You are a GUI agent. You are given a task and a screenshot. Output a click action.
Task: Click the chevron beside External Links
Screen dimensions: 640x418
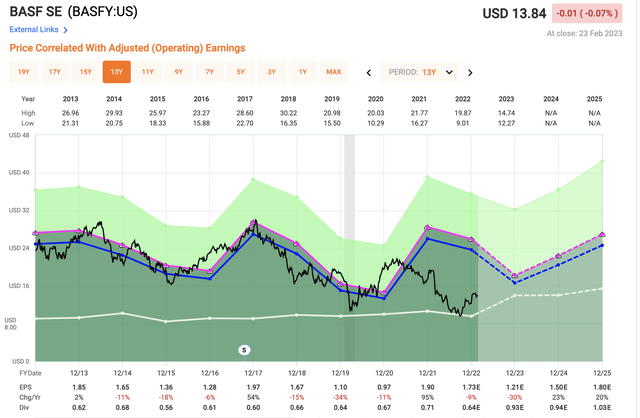point(65,30)
